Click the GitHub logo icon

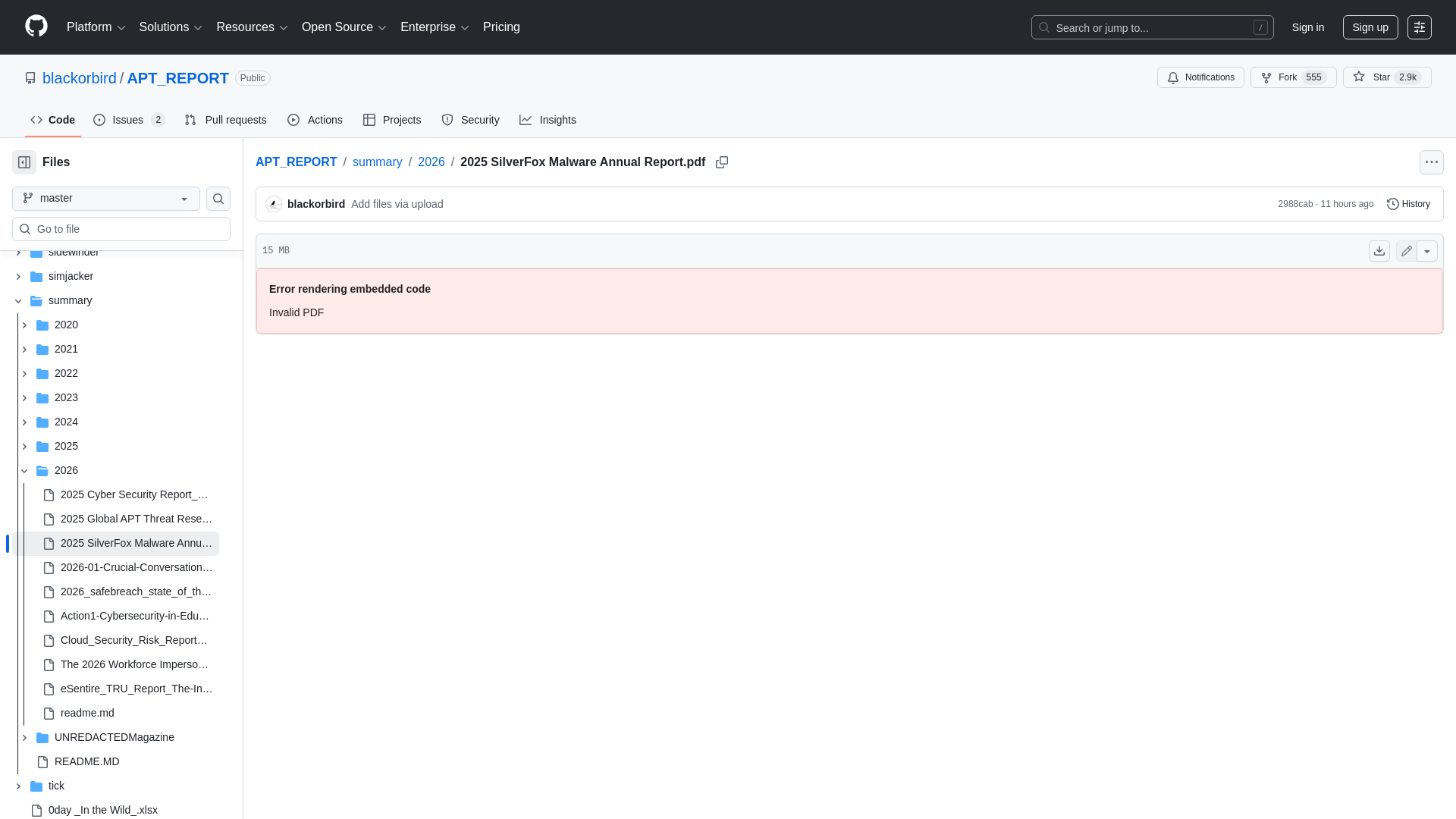[x=35, y=27]
